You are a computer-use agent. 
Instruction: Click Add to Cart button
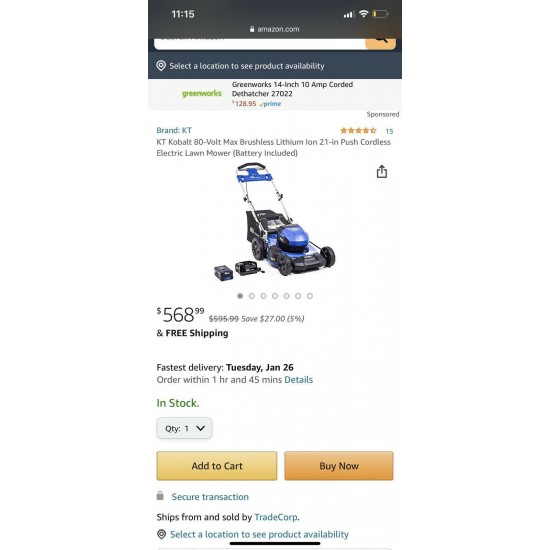pos(217,466)
